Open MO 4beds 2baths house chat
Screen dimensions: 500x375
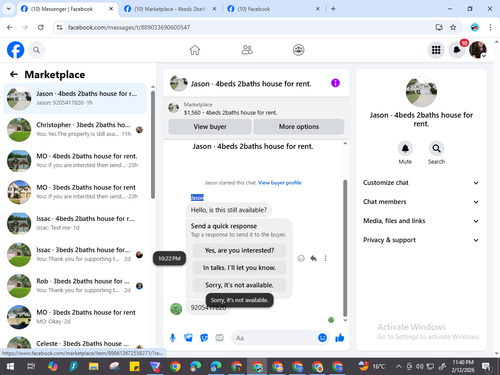point(75,161)
